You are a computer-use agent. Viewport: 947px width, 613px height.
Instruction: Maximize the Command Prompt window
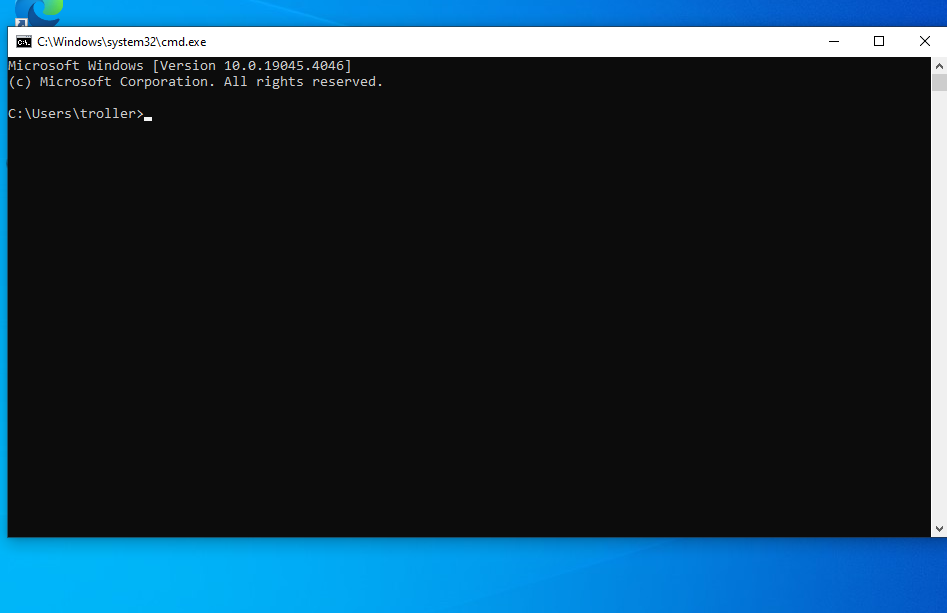coord(879,41)
